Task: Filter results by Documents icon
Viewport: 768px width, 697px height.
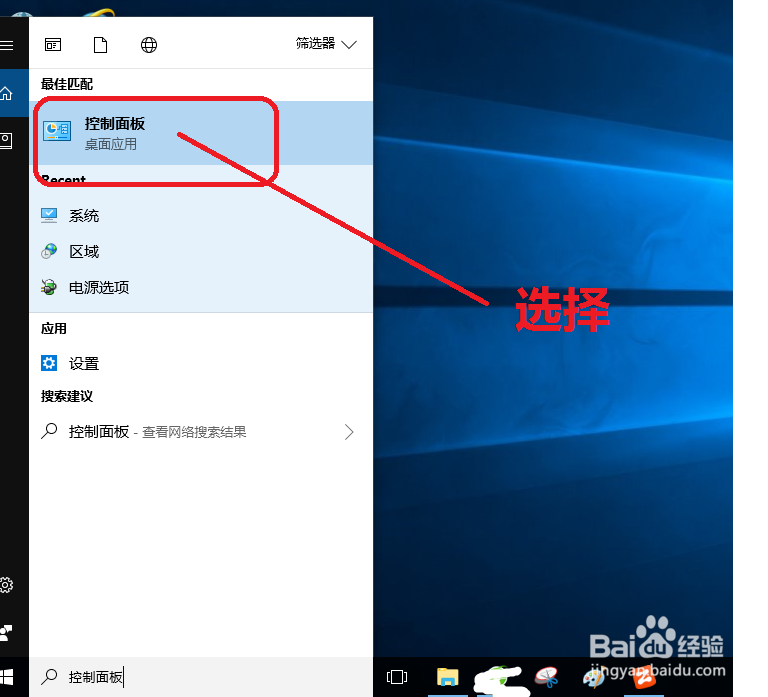Action: point(100,45)
